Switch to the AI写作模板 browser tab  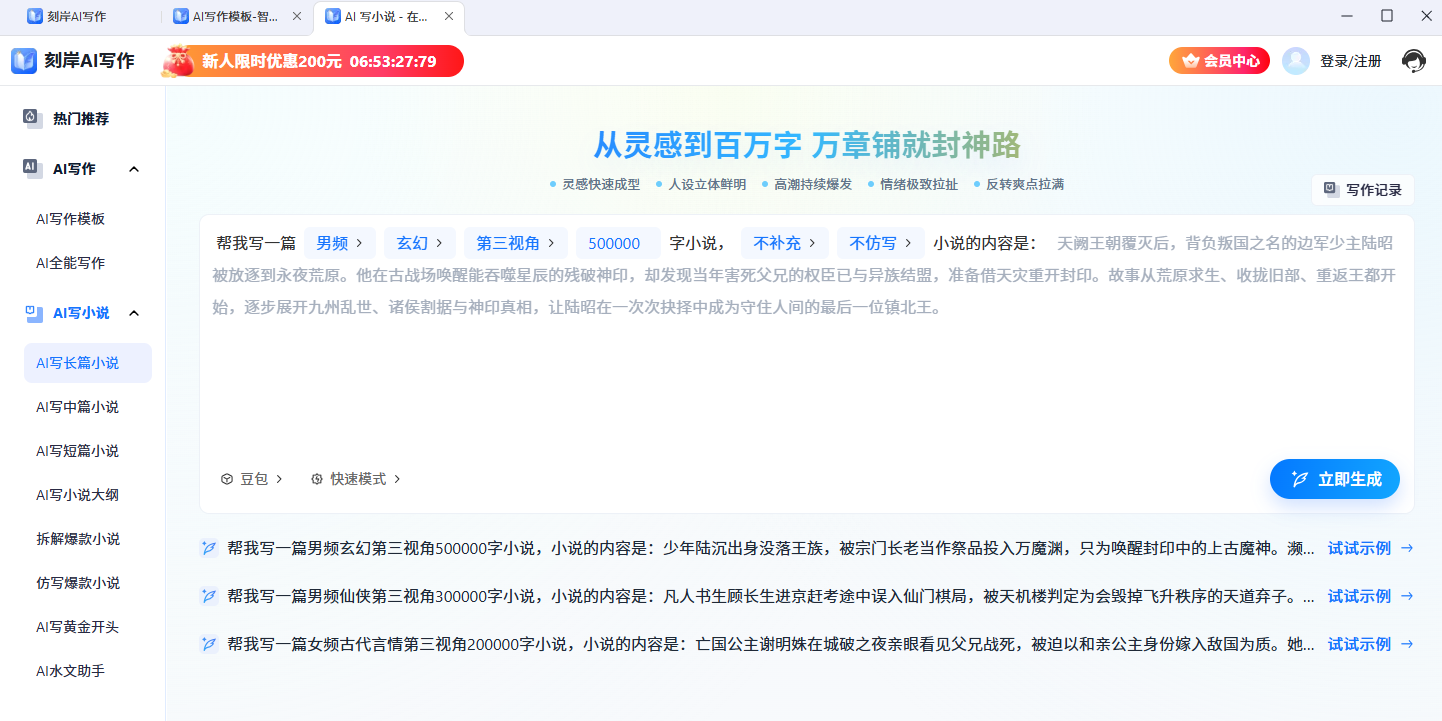[x=236, y=16]
